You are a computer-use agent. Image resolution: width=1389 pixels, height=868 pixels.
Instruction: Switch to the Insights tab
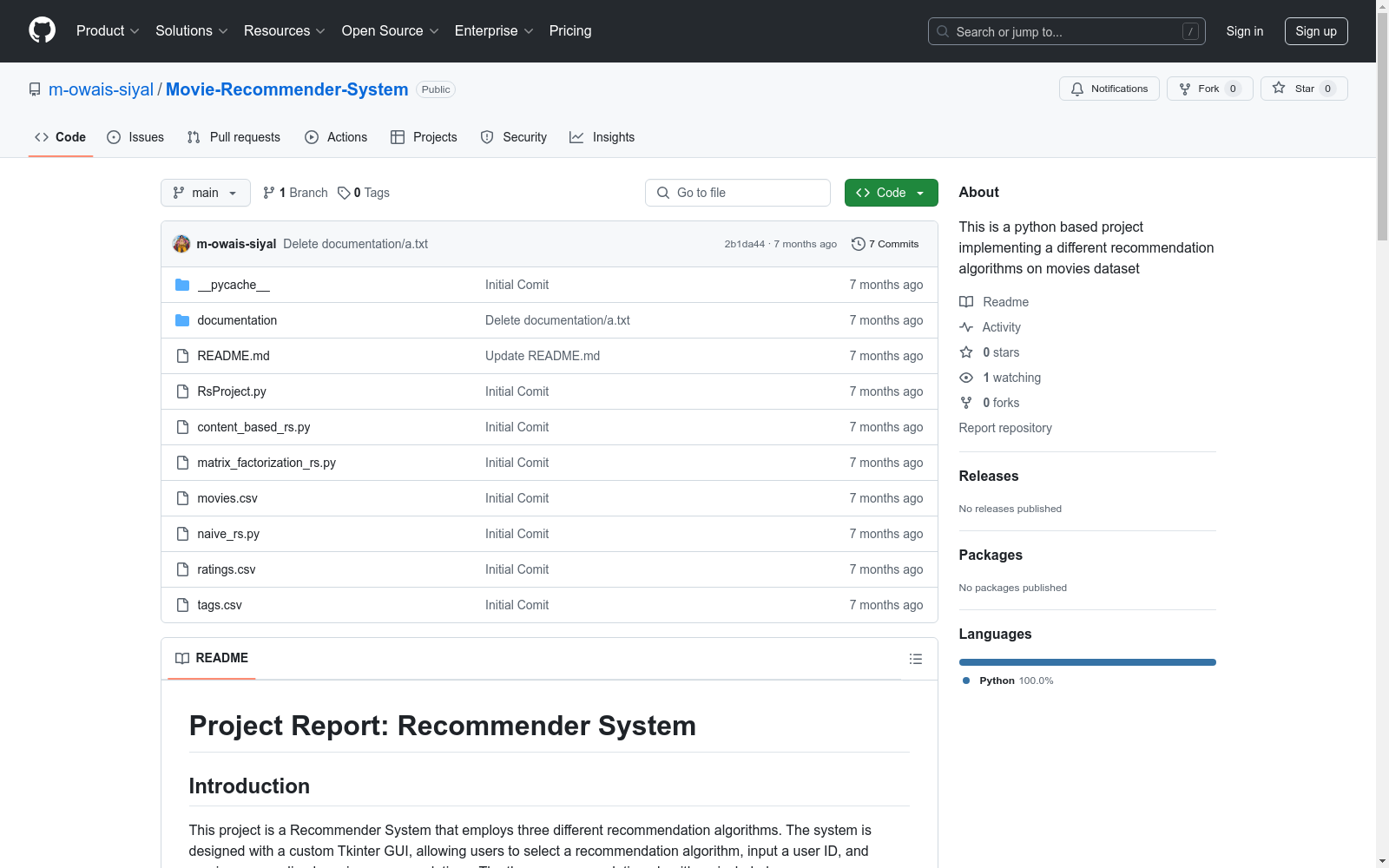pyautogui.click(x=602, y=137)
